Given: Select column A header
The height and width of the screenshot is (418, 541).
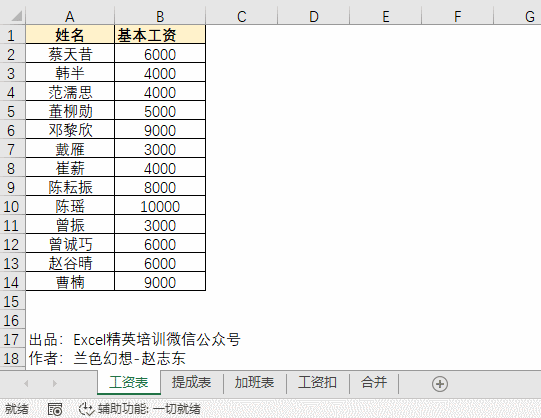Looking at the screenshot, I should (x=70, y=16).
